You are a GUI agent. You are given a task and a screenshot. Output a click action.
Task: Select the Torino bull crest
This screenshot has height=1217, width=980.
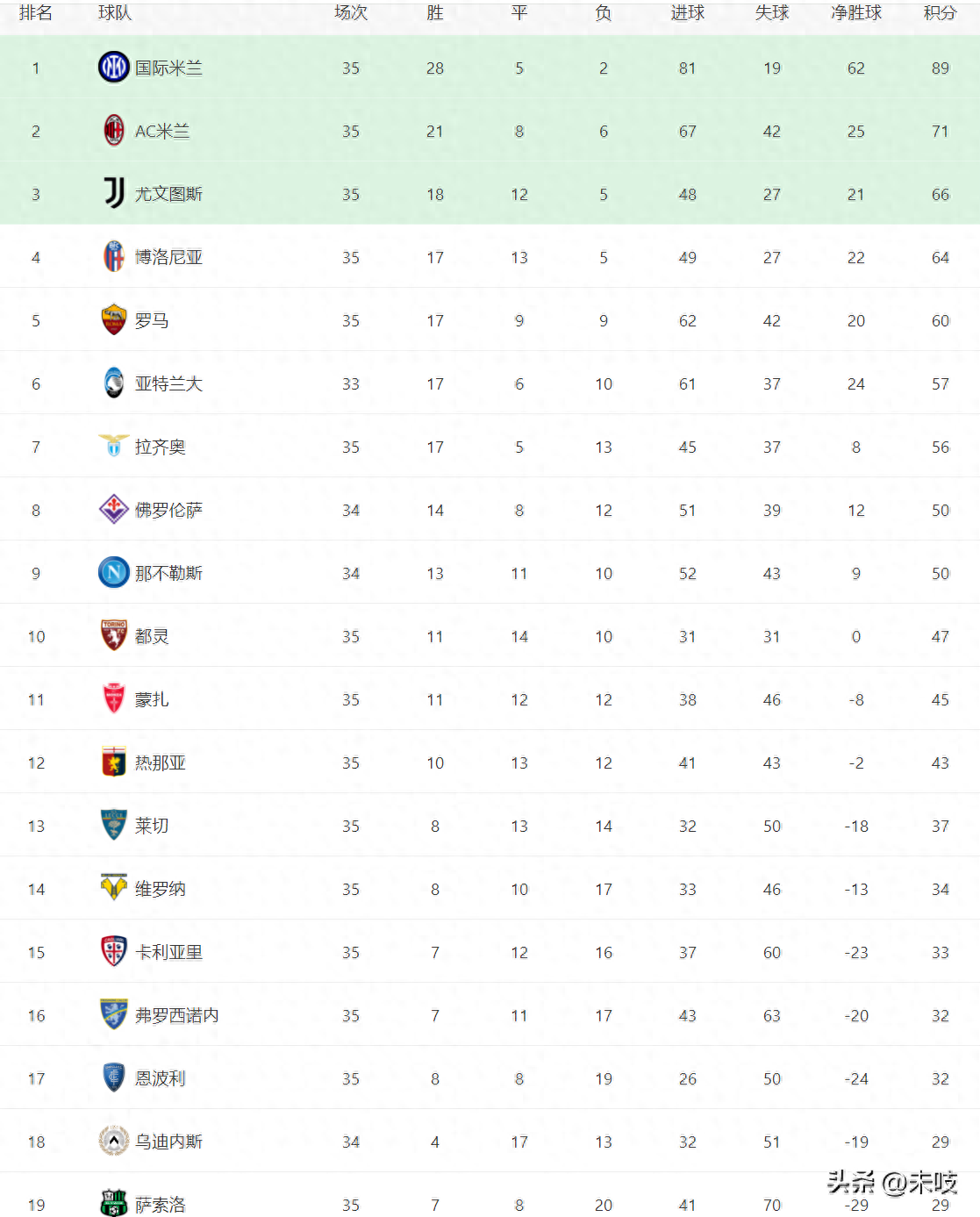114,636
